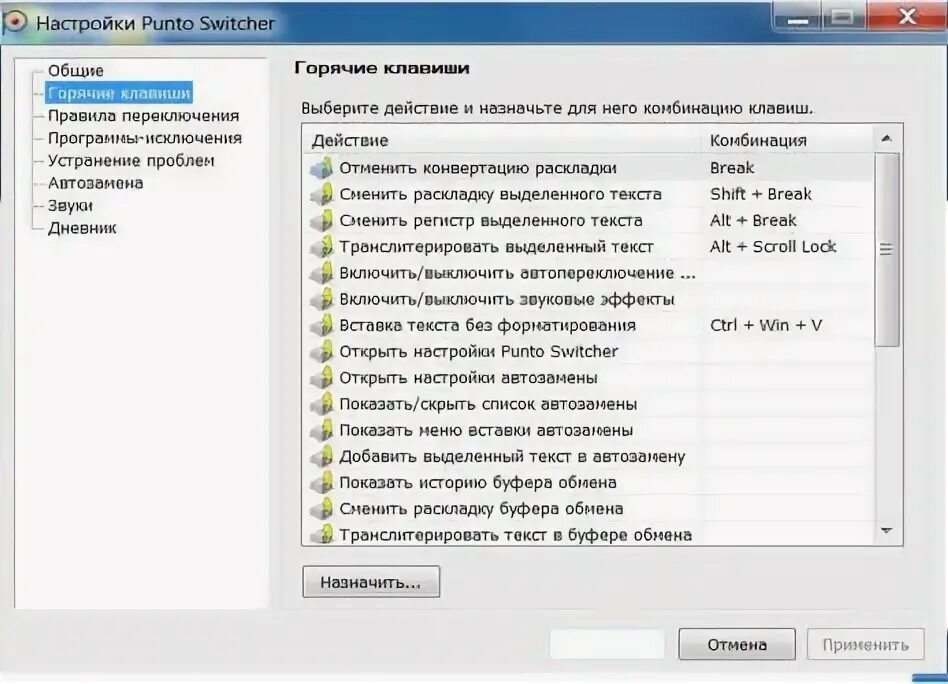Click icon beside "Отменить конвертацию раскладки"
Image resolution: width=948 pixels, height=684 pixels.
pos(322,168)
